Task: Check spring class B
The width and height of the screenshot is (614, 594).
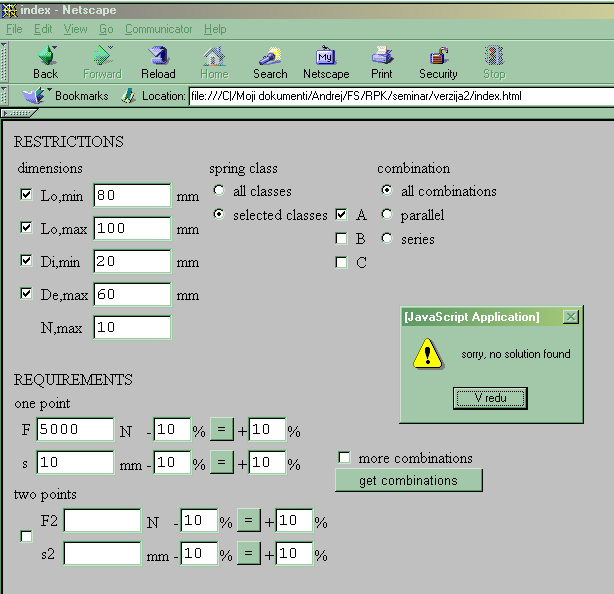Action: [341, 238]
